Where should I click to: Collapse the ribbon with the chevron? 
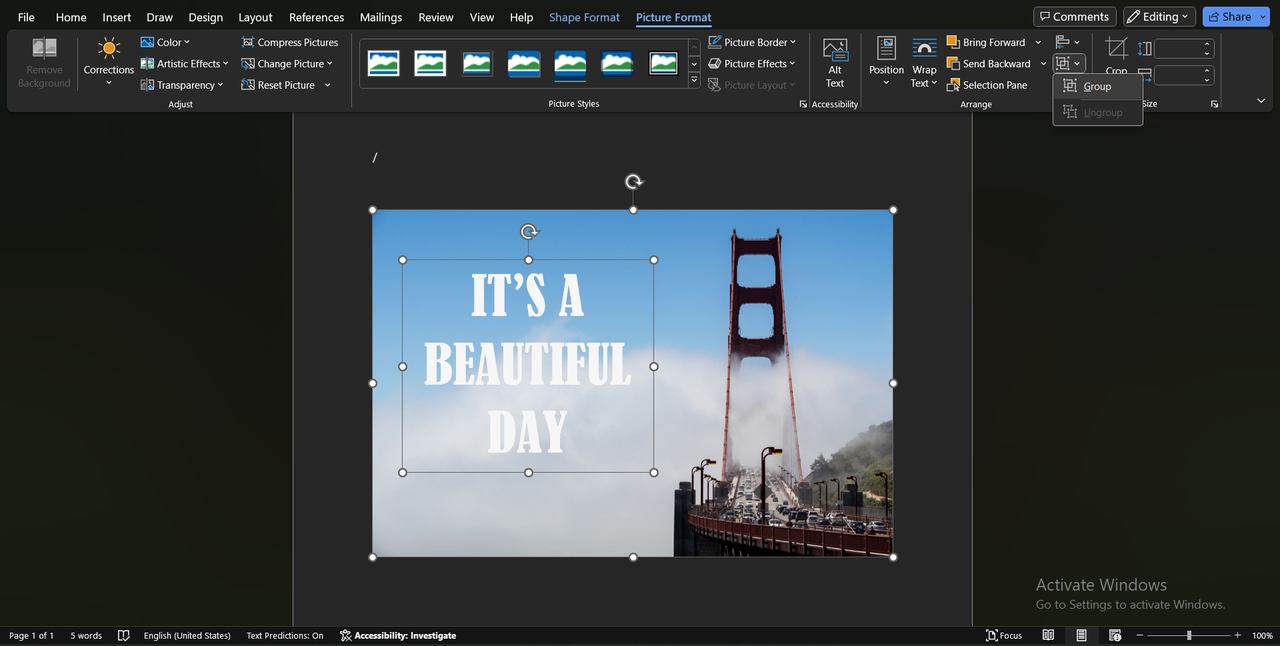coord(1261,100)
